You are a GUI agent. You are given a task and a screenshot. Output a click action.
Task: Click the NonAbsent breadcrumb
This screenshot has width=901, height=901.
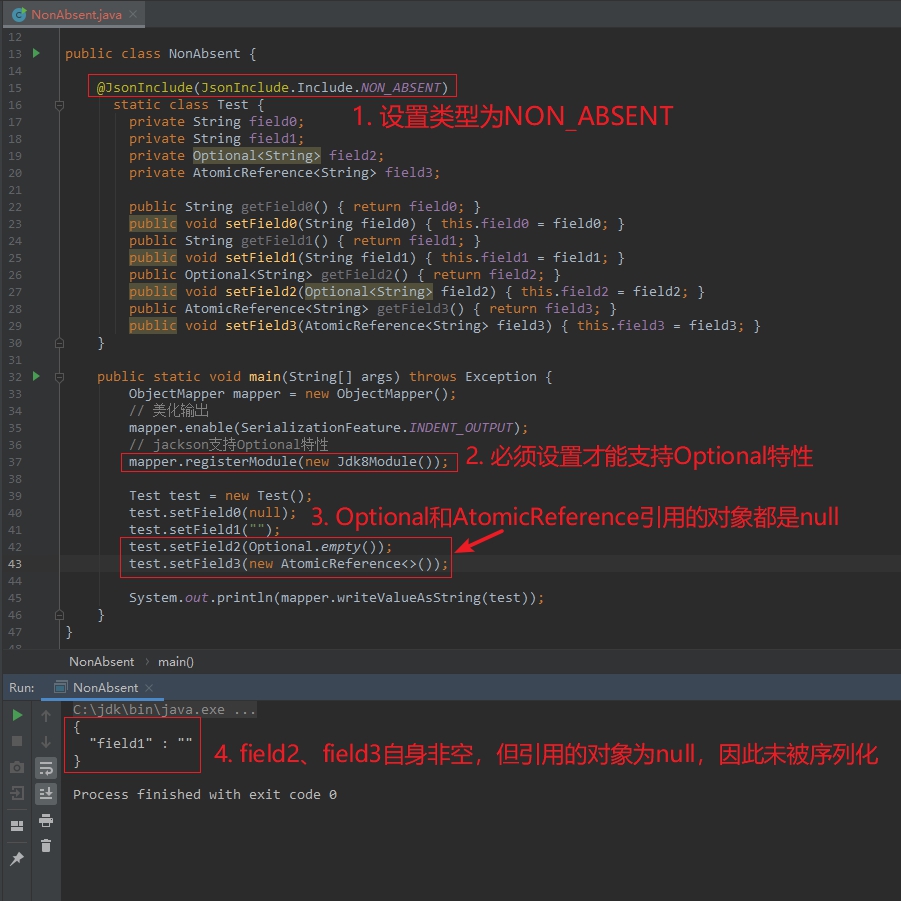pos(102,661)
